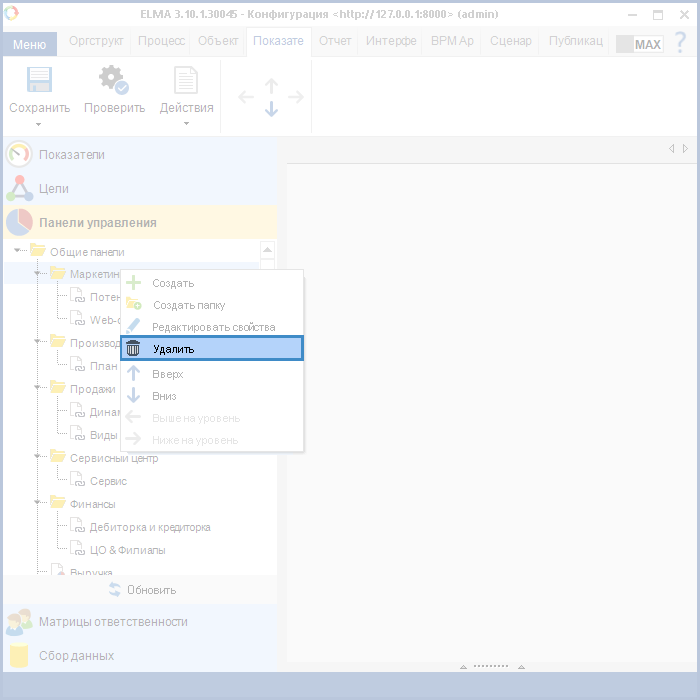
Task: Collapse the Общие панели tree node
Action: point(18,251)
